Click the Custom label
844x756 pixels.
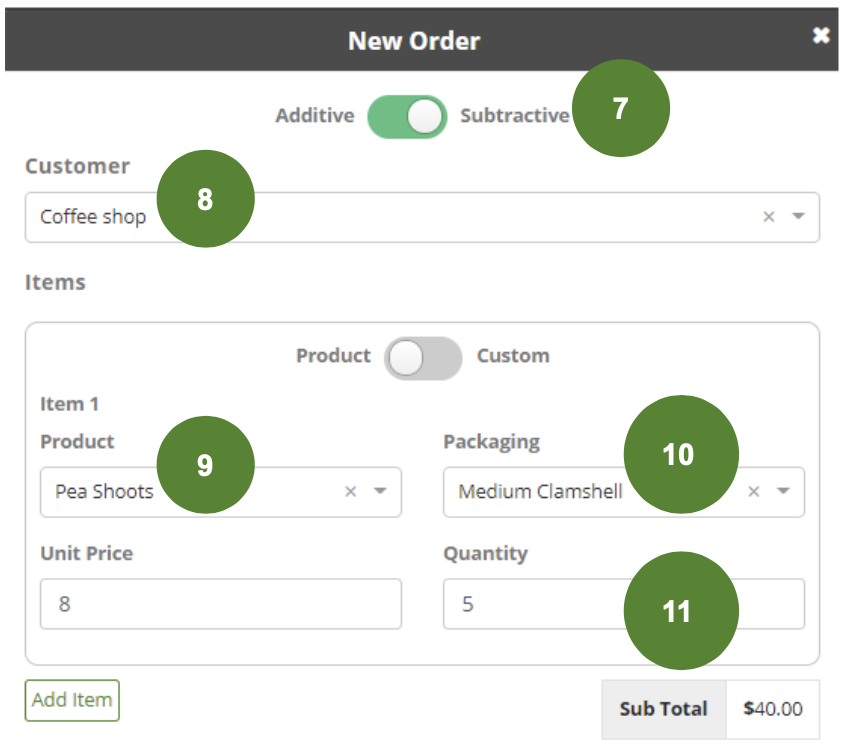click(x=513, y=356)
